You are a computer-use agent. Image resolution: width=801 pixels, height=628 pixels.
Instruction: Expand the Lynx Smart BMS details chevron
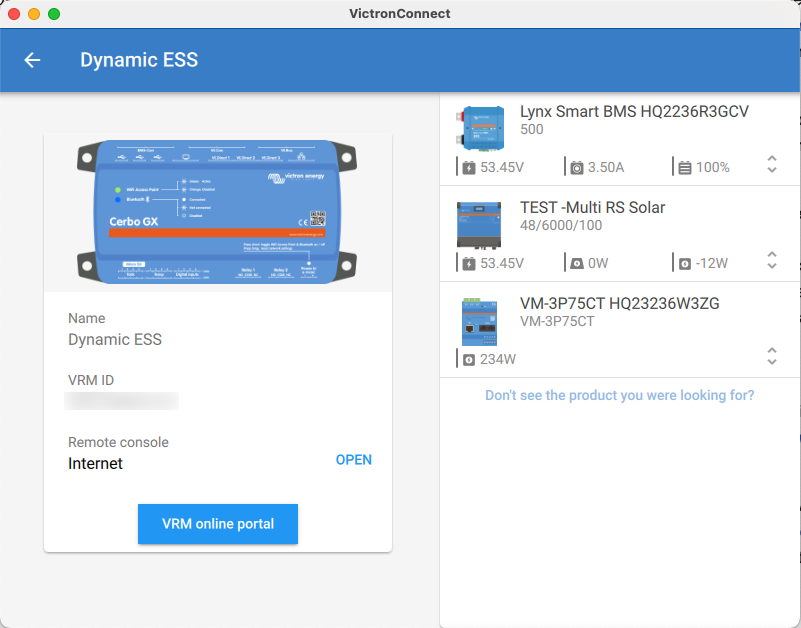771,165
